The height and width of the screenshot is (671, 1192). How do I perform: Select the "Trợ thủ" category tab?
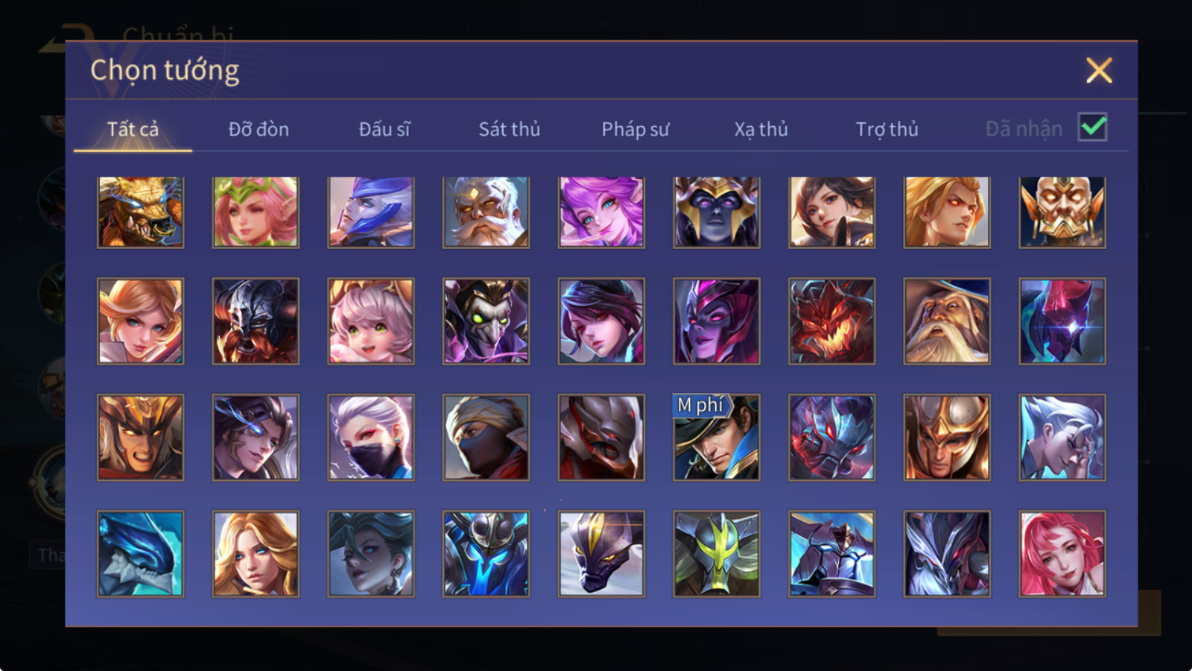(887, 129)
